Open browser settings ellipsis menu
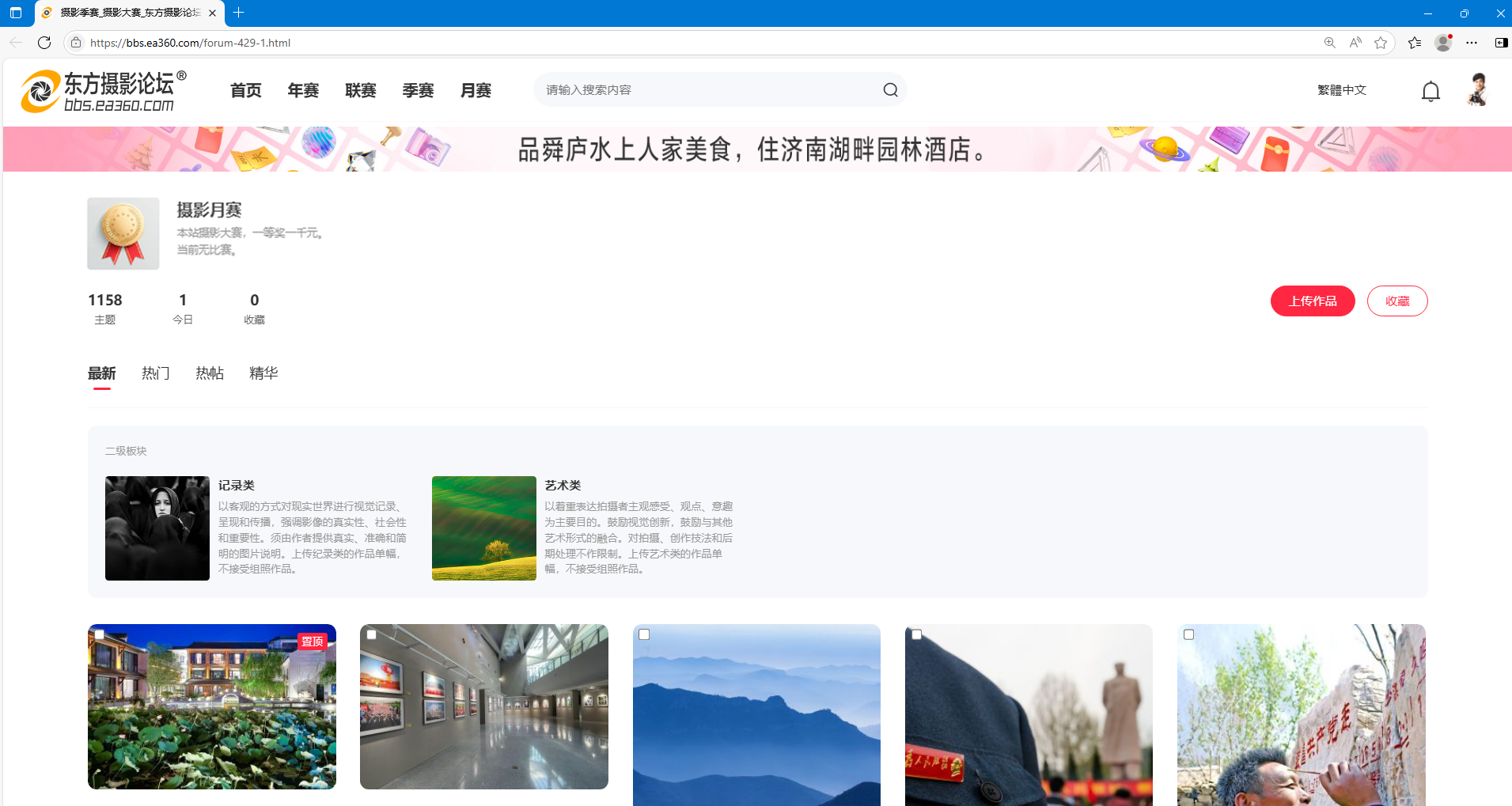Screen dimensions: 1512x806 click(x=1471, y=43)
